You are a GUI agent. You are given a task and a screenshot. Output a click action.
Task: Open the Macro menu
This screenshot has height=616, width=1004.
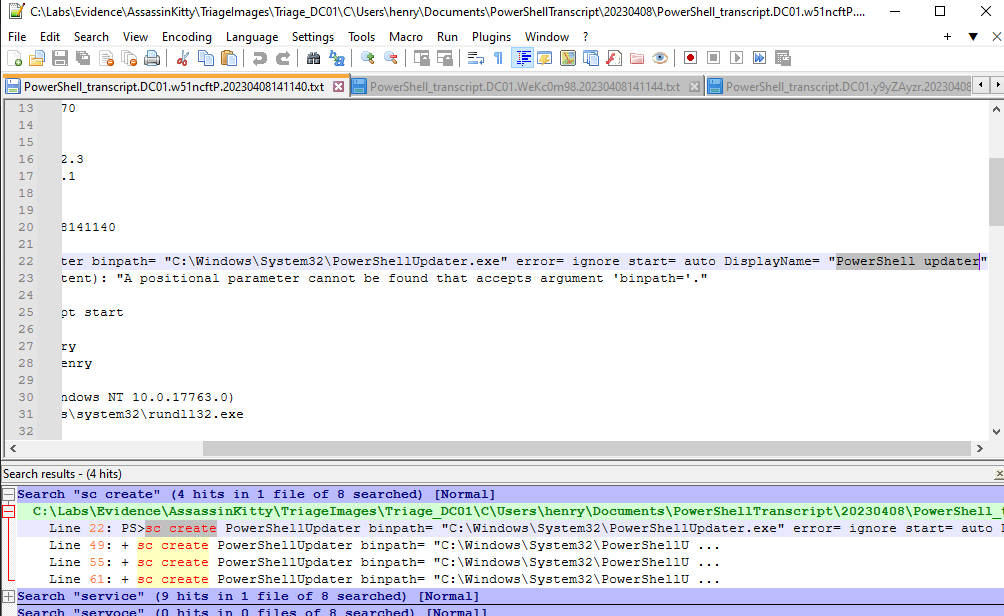406,37
